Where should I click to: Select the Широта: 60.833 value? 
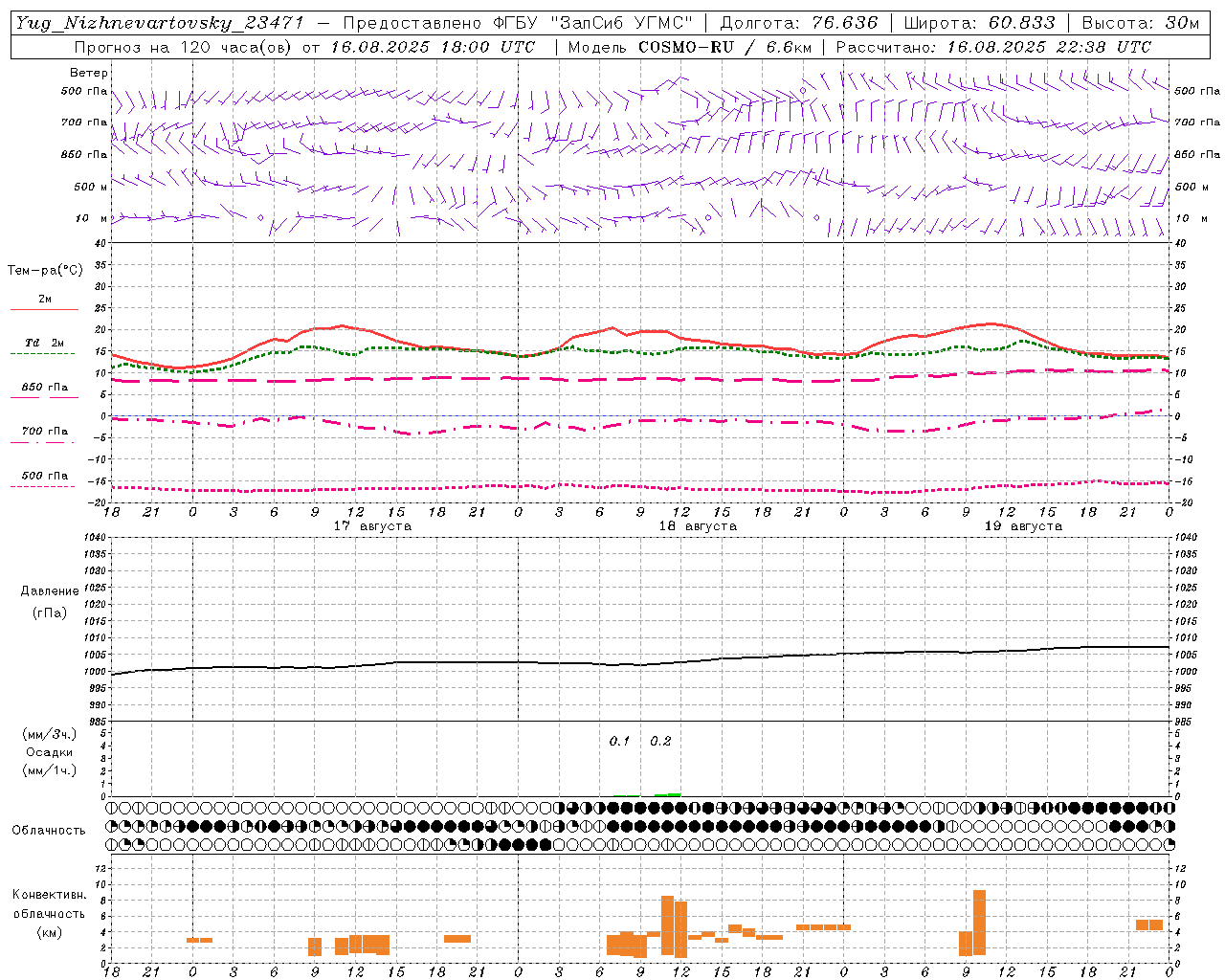click(x=979, y=23)
